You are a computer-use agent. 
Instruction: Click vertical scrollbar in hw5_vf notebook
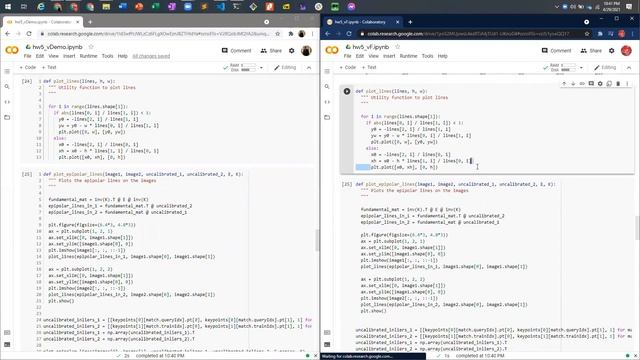[637, 228]
